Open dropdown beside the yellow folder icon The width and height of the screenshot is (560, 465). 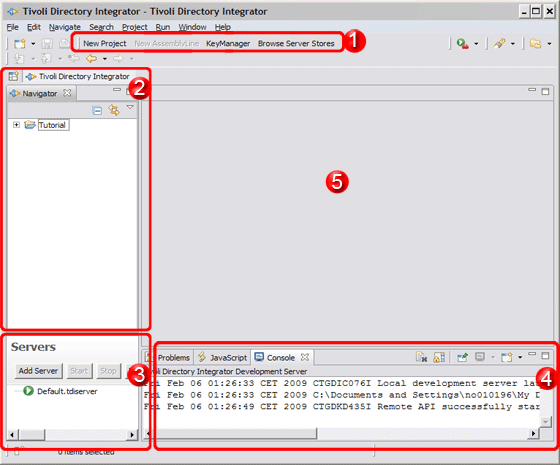(549, 44)
